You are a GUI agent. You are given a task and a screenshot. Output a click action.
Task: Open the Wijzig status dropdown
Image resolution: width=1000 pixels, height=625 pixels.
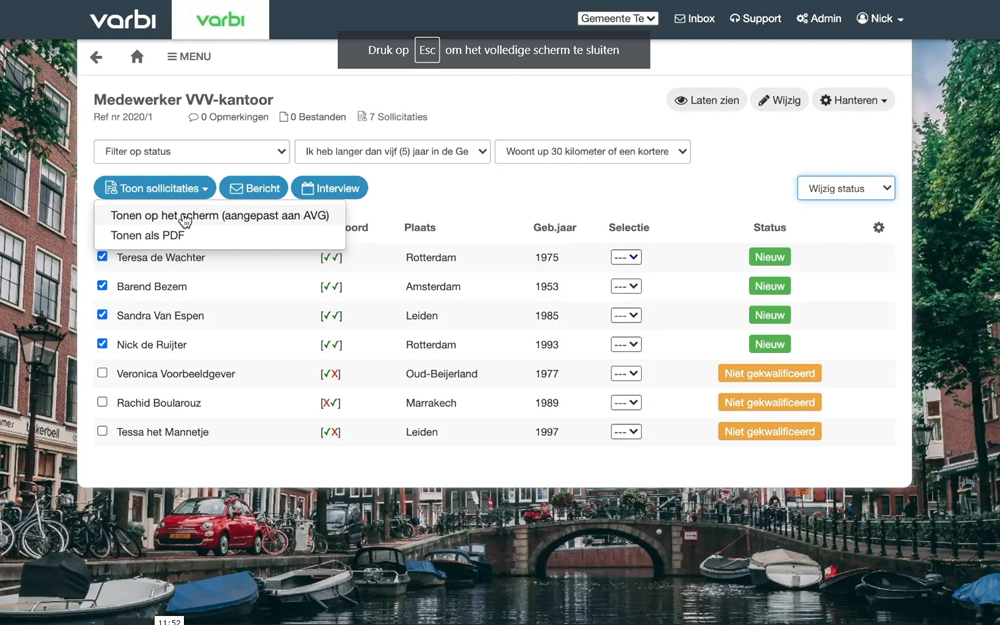pyautogui.click(x=846, y=187)
